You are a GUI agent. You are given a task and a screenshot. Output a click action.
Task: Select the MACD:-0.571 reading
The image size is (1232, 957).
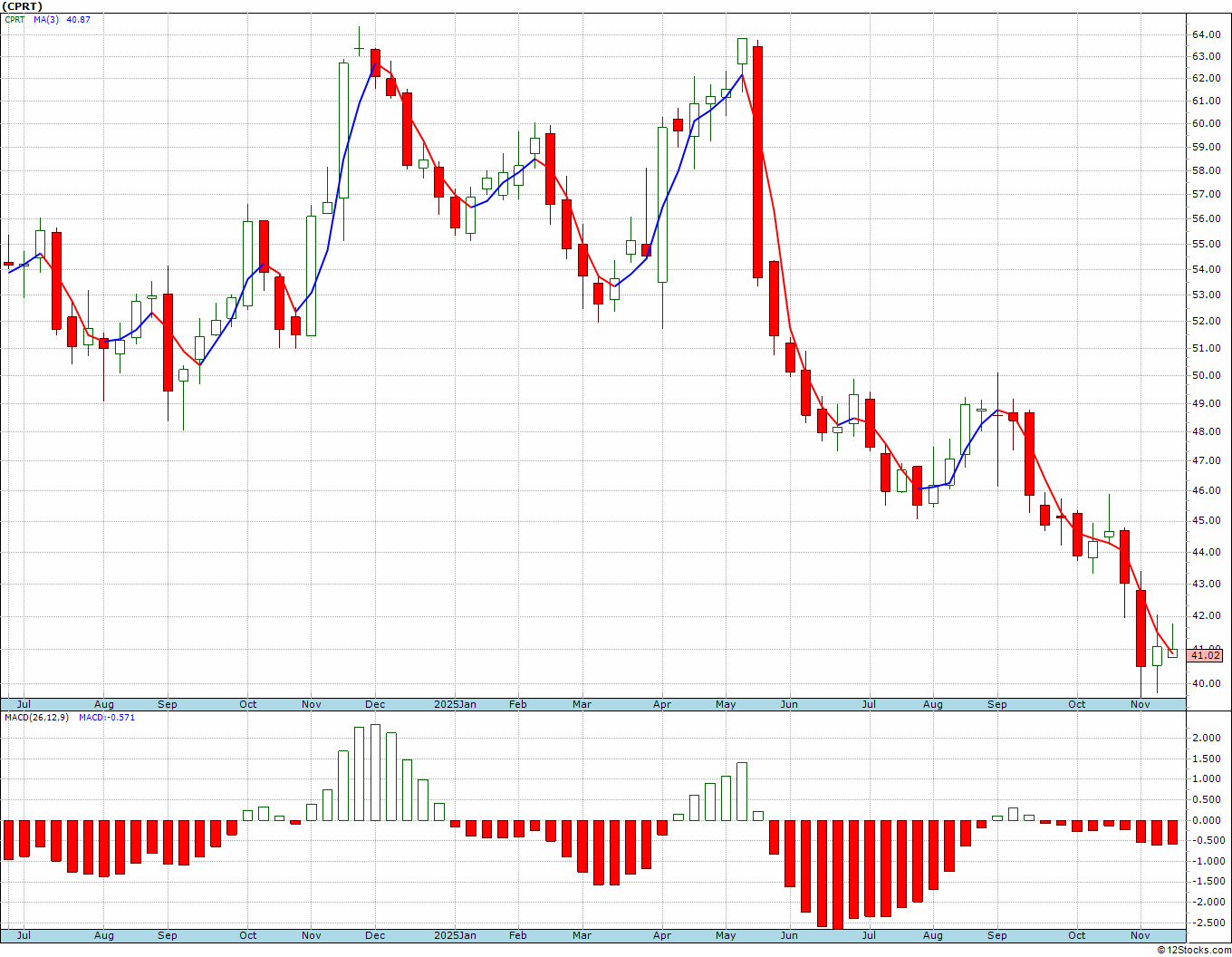pos(107,718)
